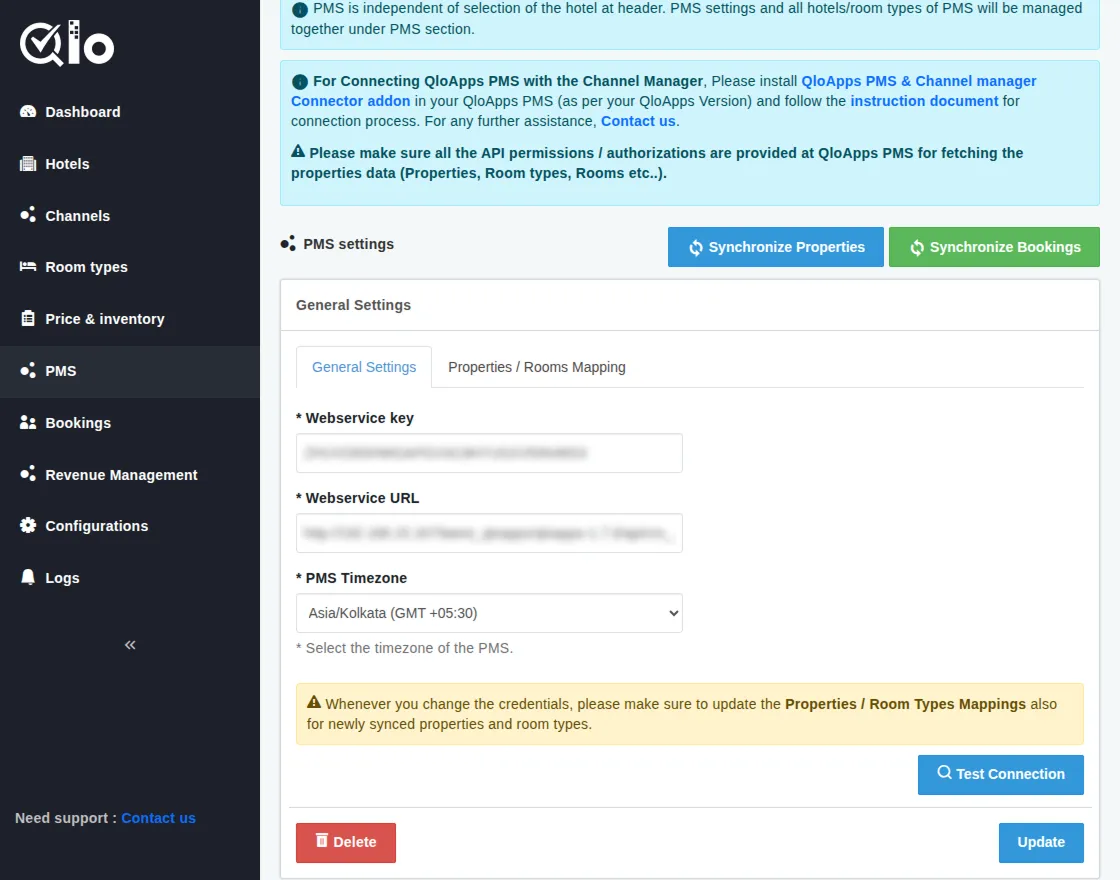Click the Update button
Viewport: 1120px width, 880px height.
[x=1041, y=842]
